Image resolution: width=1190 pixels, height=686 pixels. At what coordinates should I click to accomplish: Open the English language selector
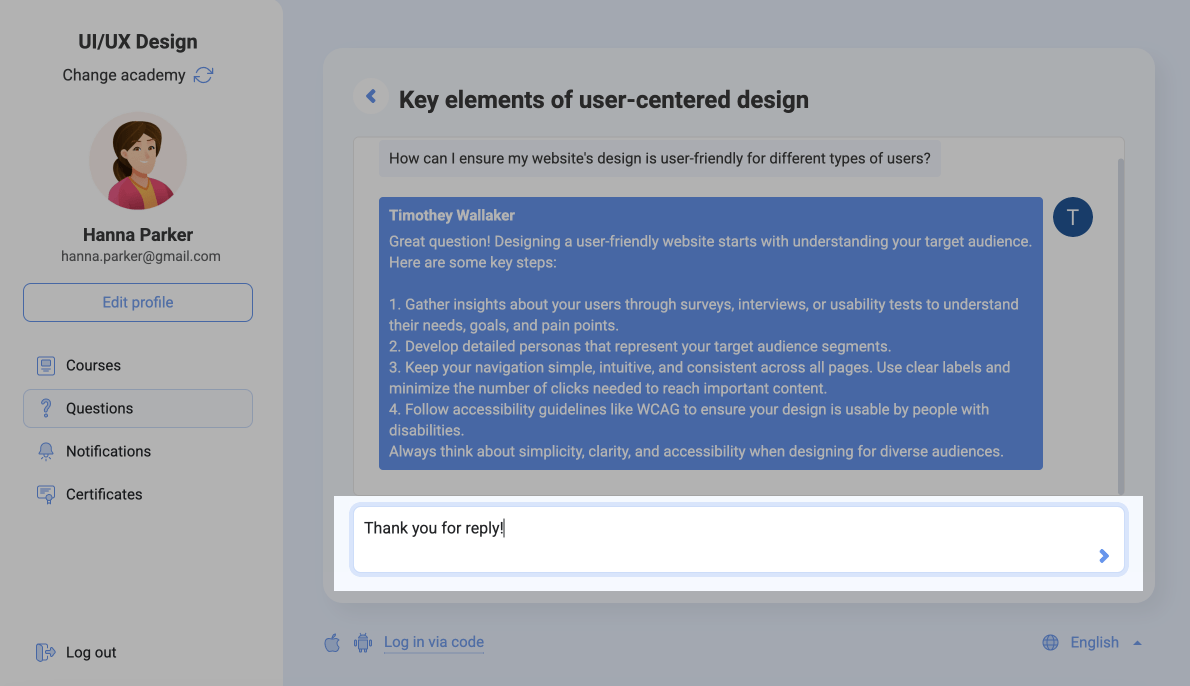pyautogui.click(x=1094, y=643)
